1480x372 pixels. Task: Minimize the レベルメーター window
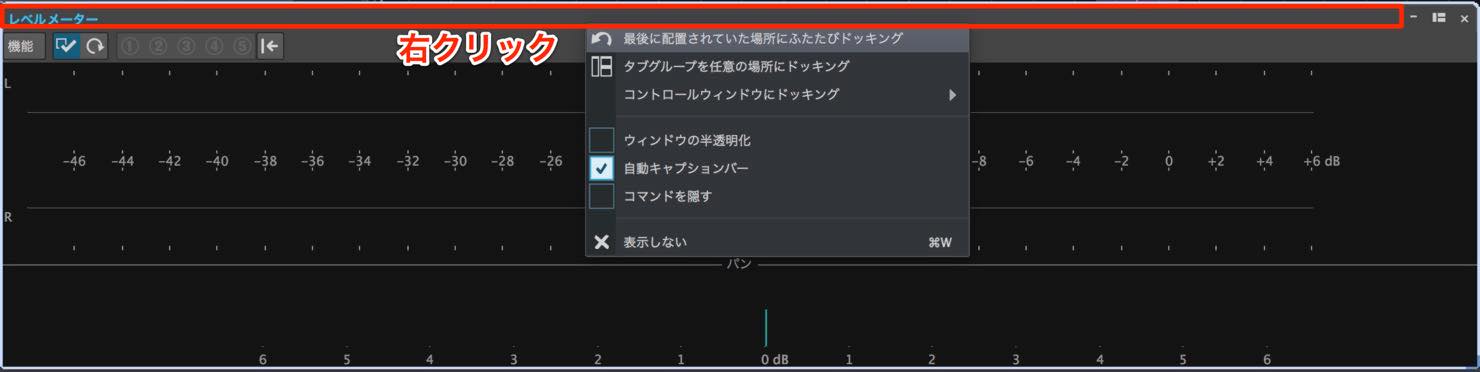(x=1414, y=17)
